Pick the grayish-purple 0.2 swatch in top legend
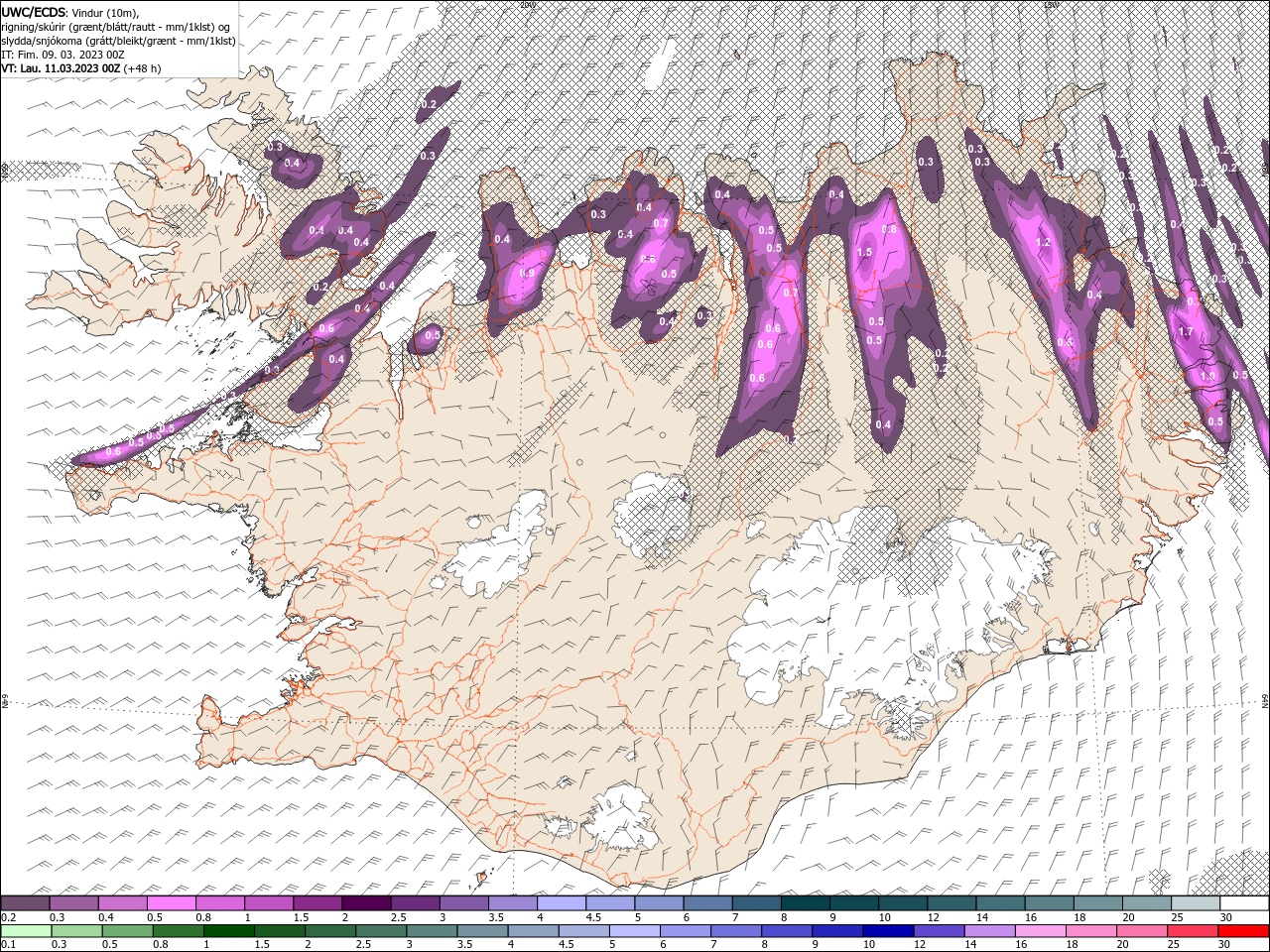This screenshot has height=952, width=1270. (x=25, y=903)
